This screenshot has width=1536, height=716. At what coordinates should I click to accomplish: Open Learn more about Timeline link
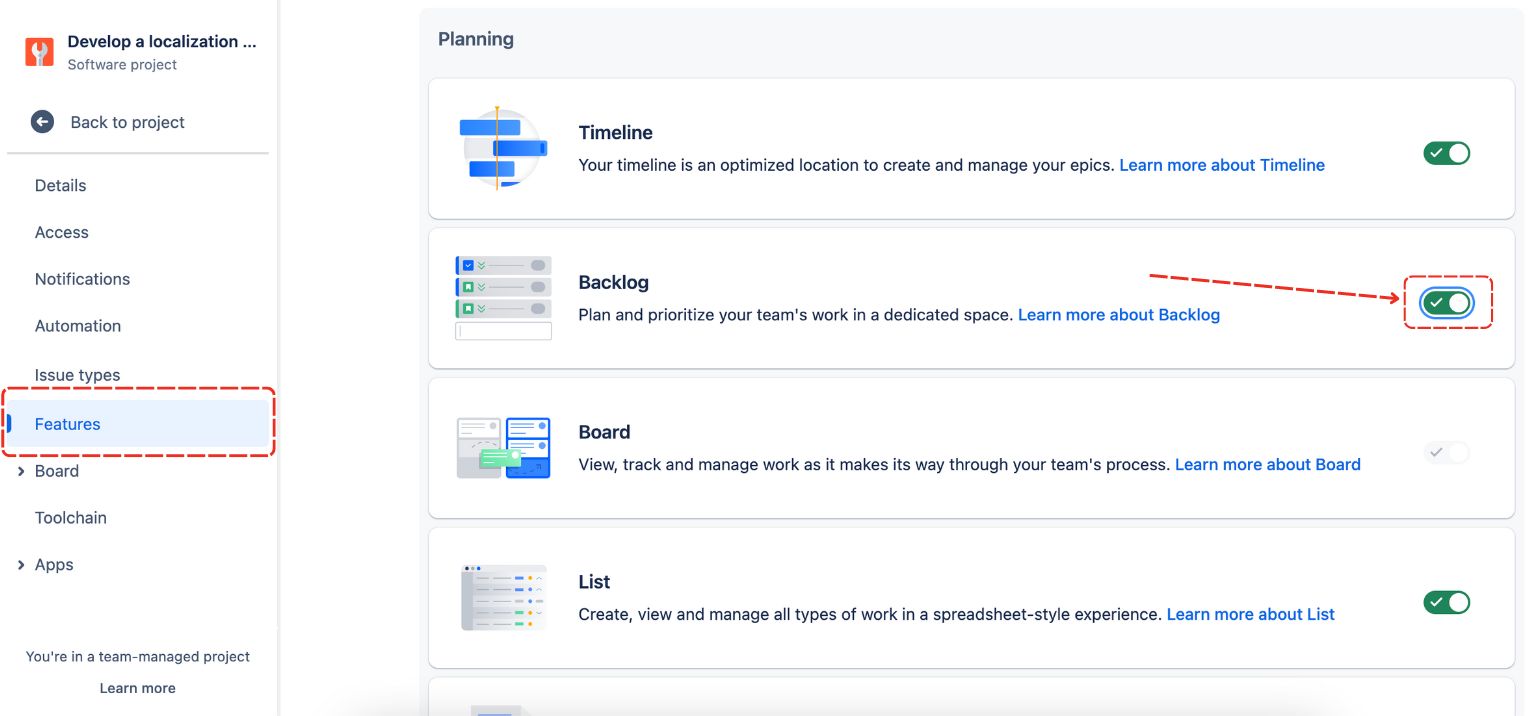1221,165
